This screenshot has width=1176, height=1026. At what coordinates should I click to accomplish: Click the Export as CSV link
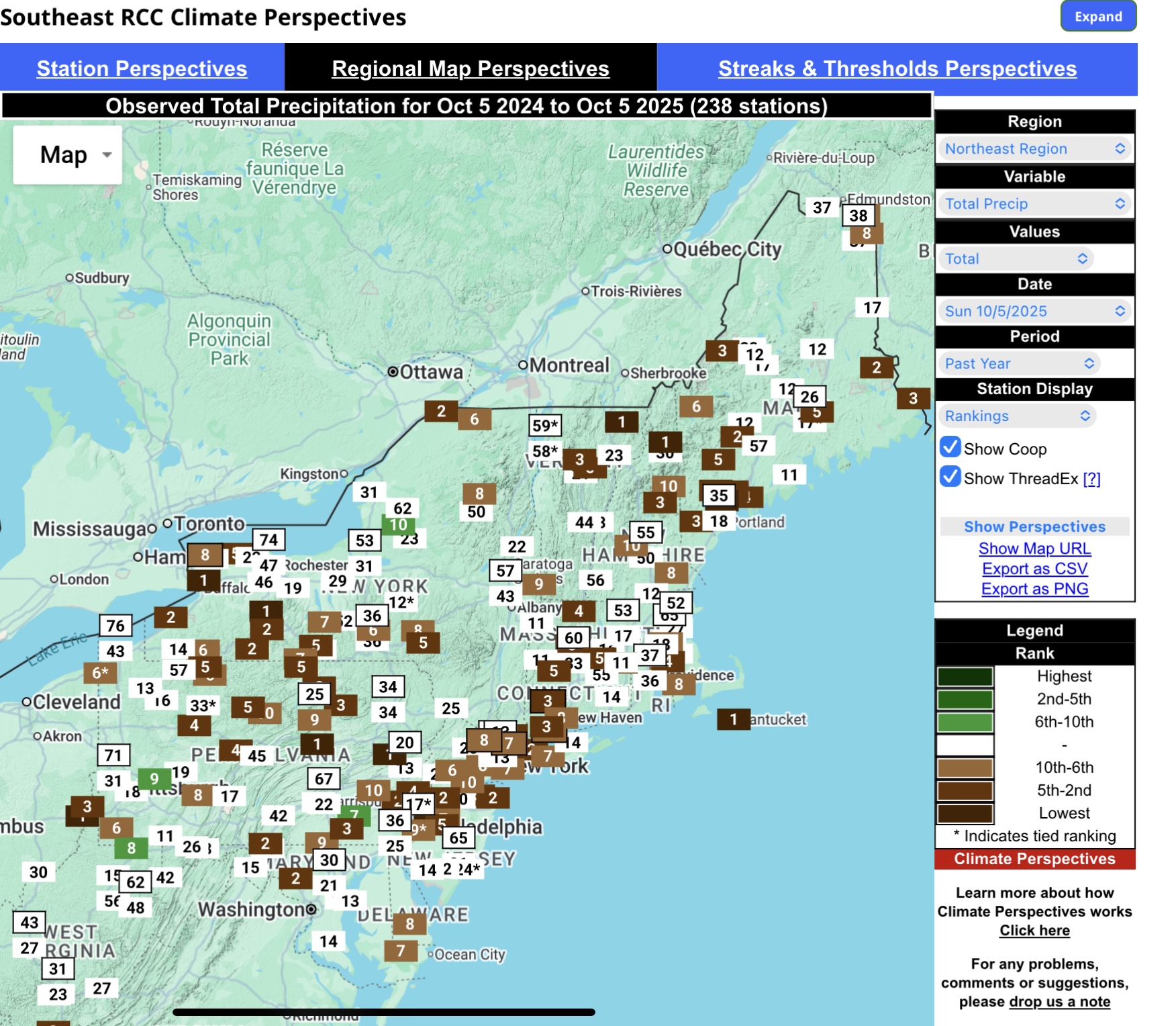click(x=1034, y=569)
